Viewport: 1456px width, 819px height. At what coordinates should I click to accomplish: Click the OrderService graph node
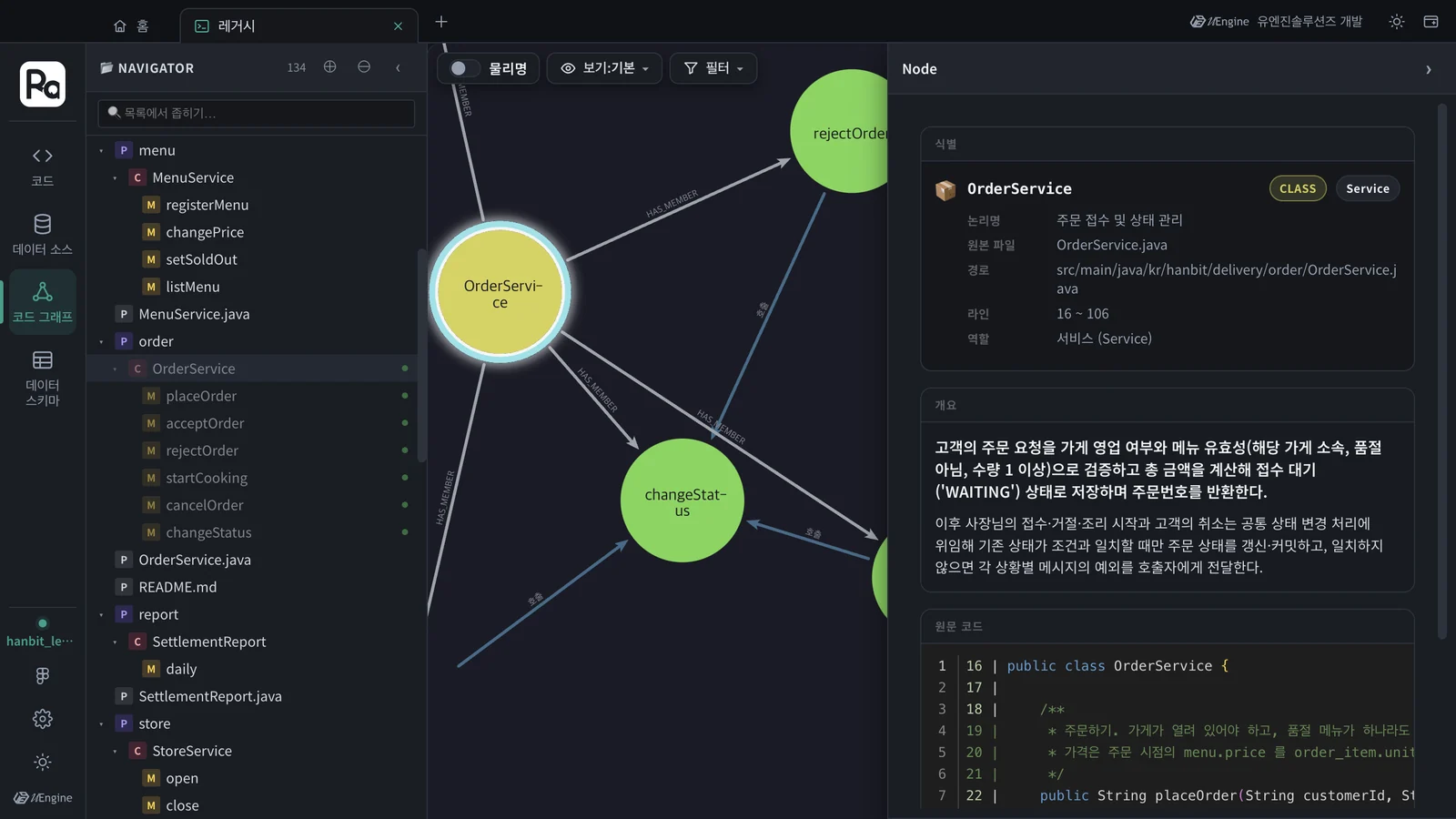click(x=500, y=292)
